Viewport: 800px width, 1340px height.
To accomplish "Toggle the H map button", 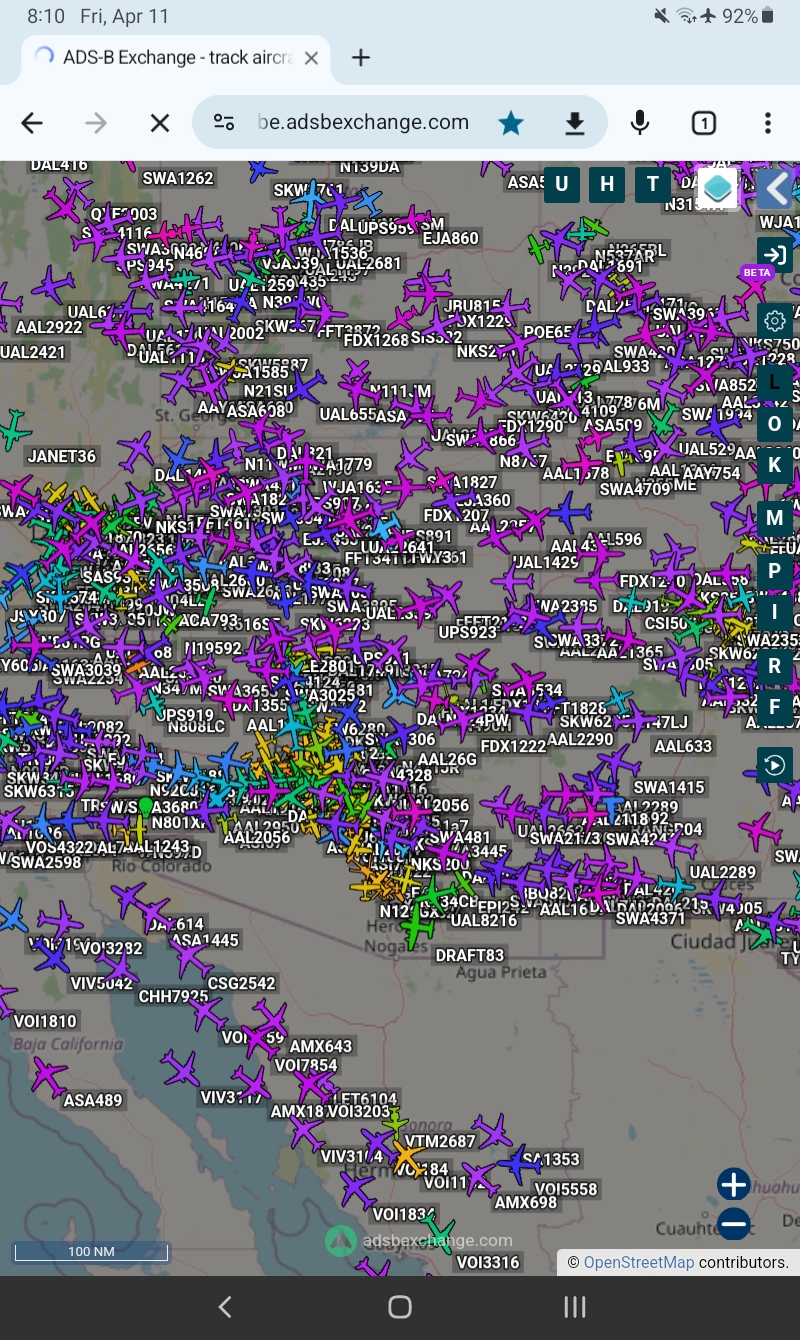I will [607, 184].
